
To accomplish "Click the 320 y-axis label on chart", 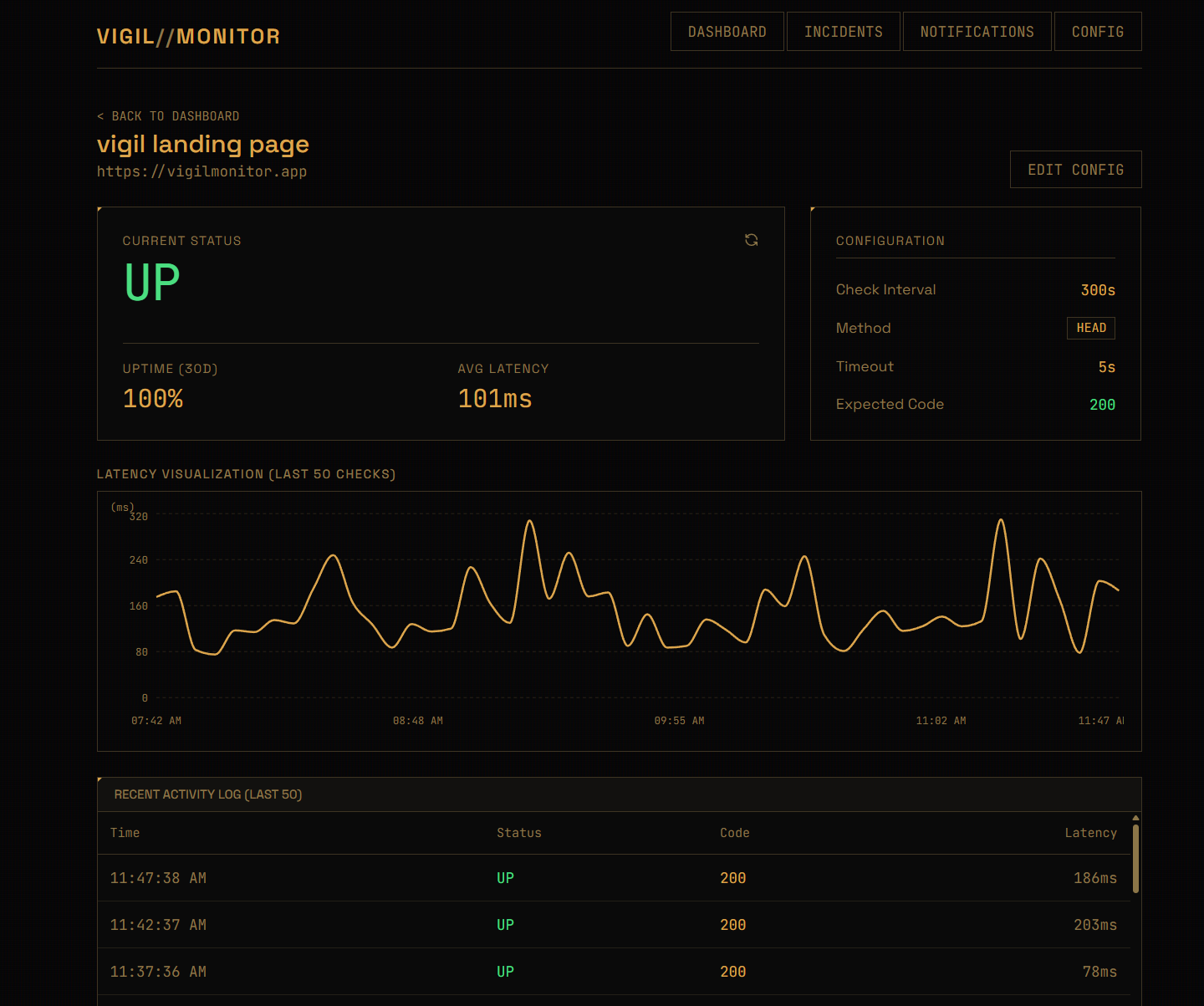I will tap(139, 517).
